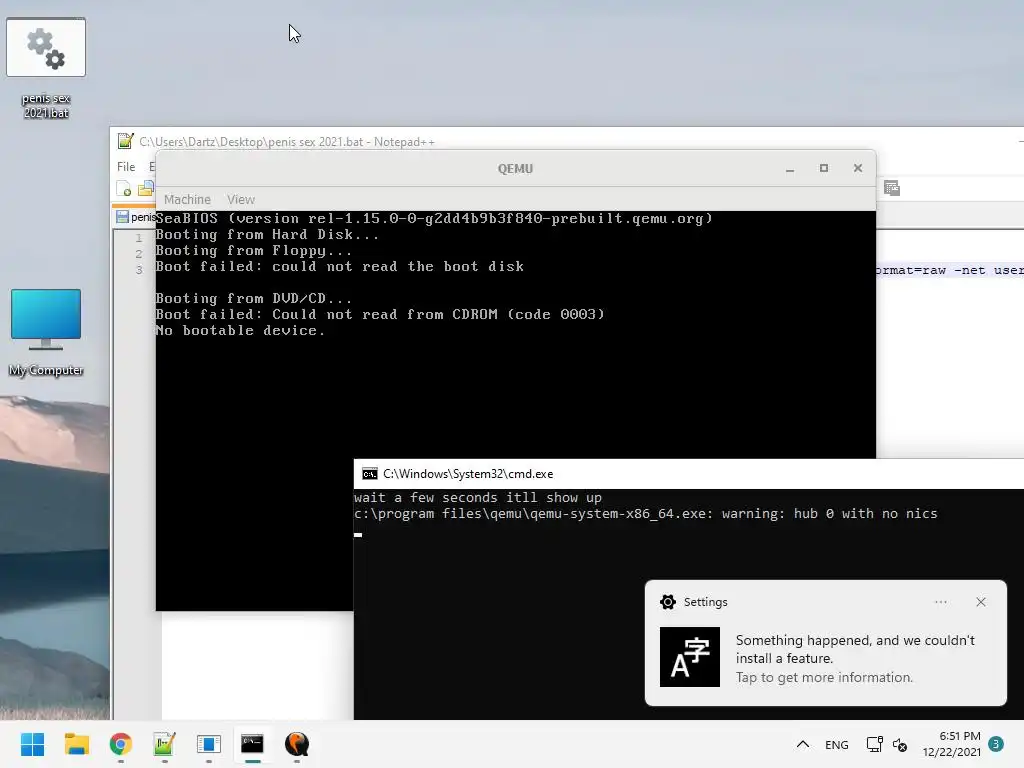Minimize the QEMU window
Screen dimensions: 1024x768
tap(790, 168)
